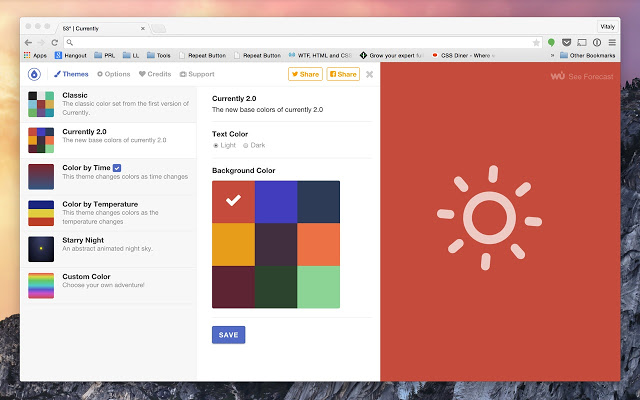Open the Pocket extension icon
Viewport: 640px width, 400px height.
566,42
